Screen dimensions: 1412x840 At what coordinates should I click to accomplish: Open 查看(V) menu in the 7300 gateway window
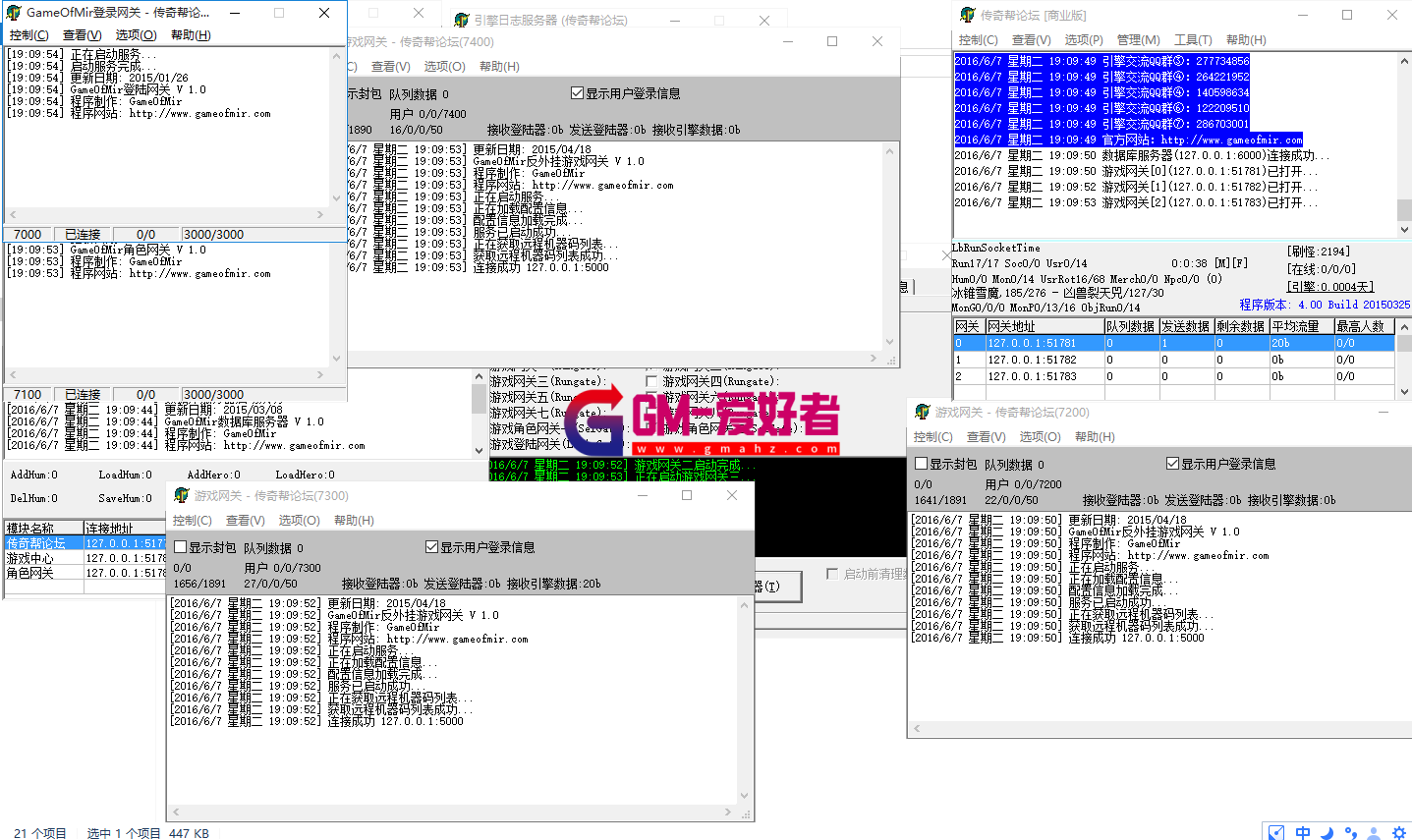[x=245, y=521]
